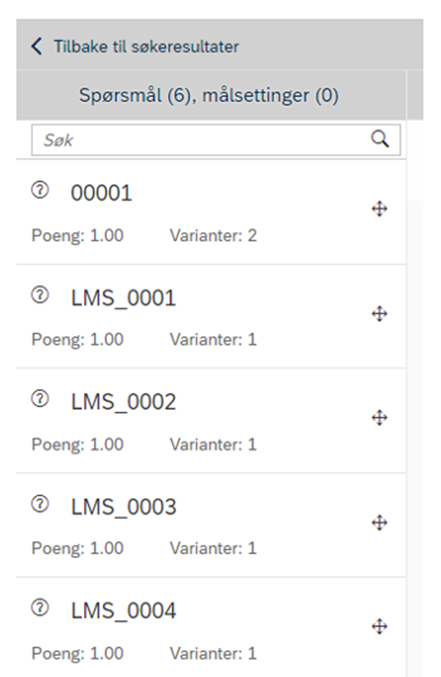This screenshot has width=441, height=677.
Task: Open the LMS_0001 question entry
Action: tap(211, 316)
